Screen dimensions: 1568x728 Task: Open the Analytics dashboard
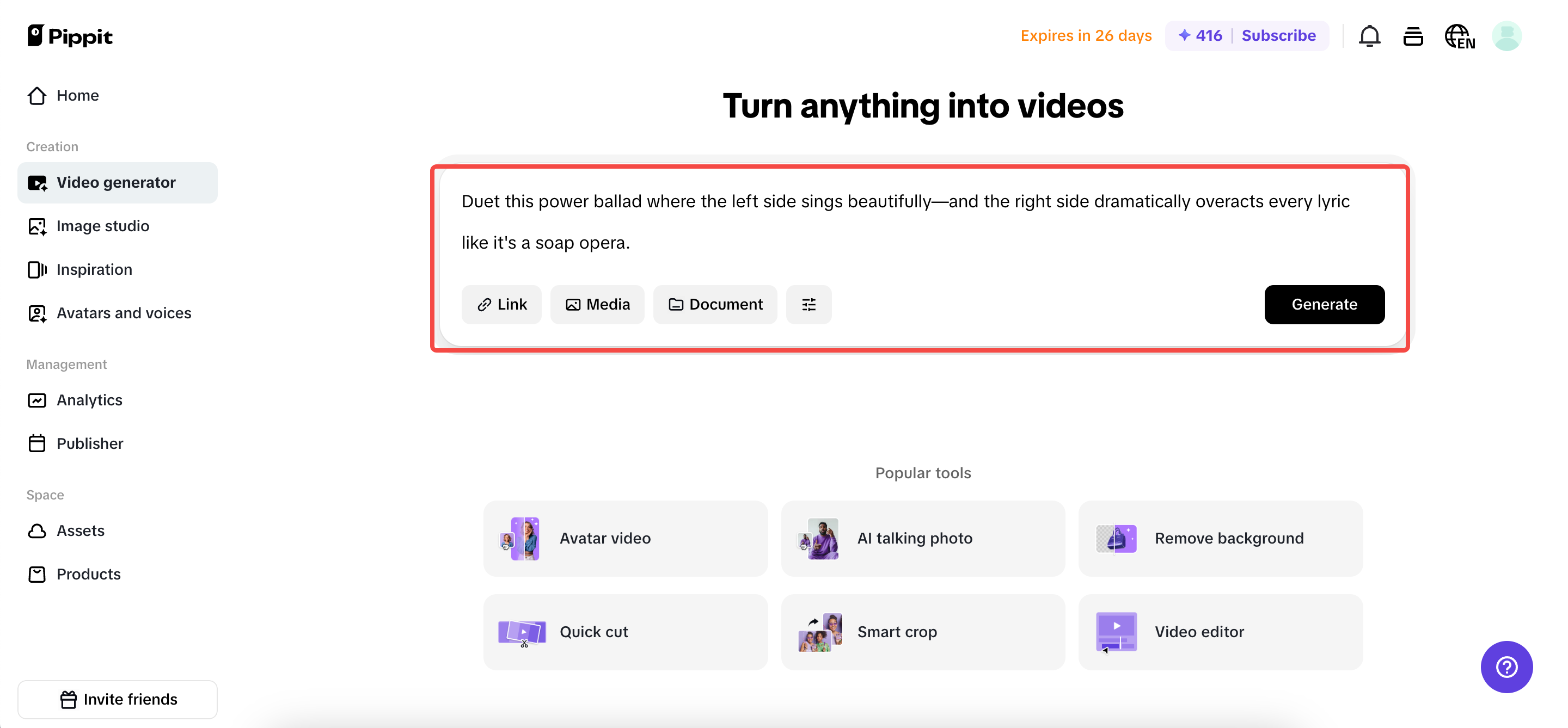89,399
